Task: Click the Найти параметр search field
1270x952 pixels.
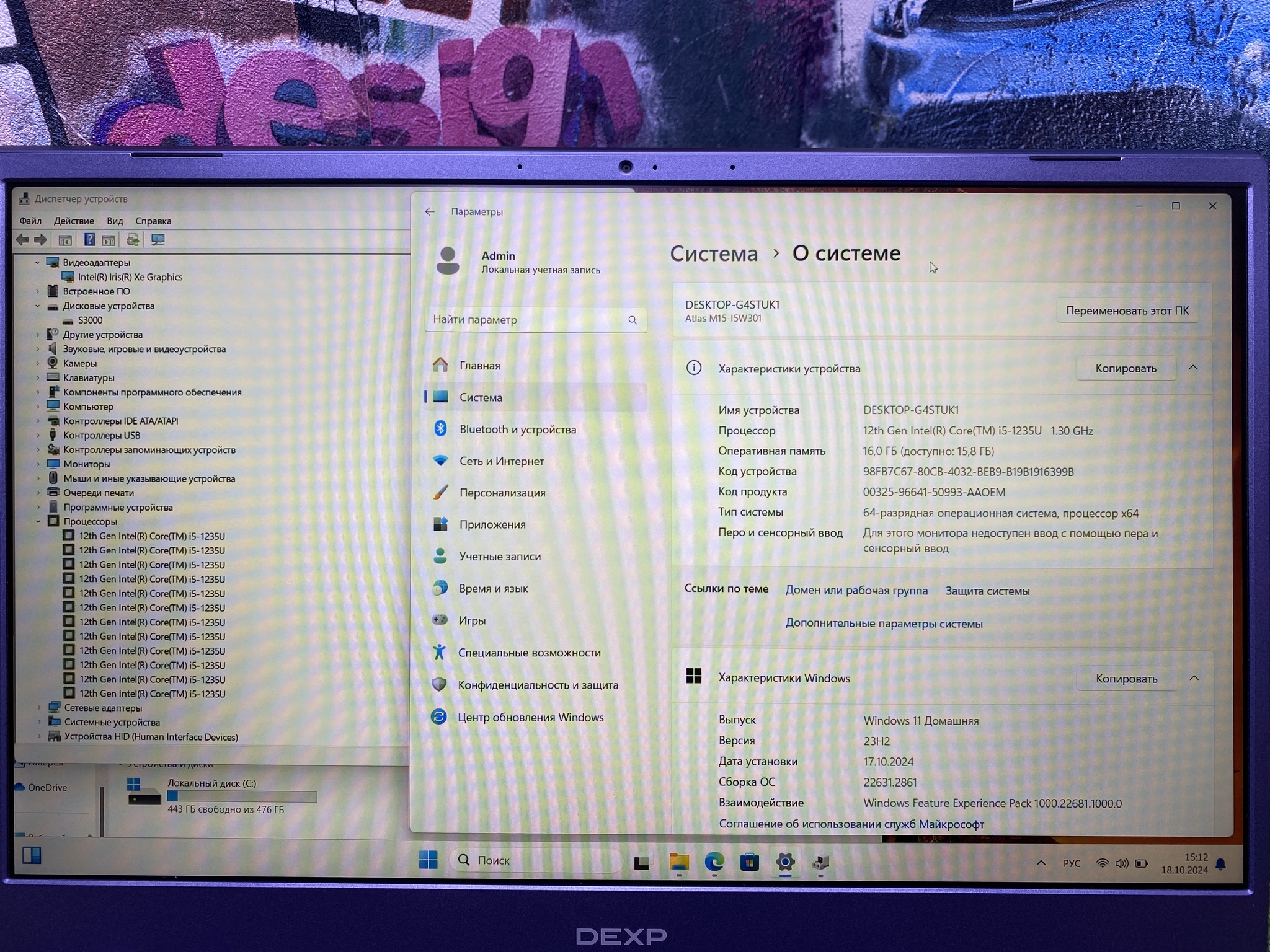Action: coord(527,320)
